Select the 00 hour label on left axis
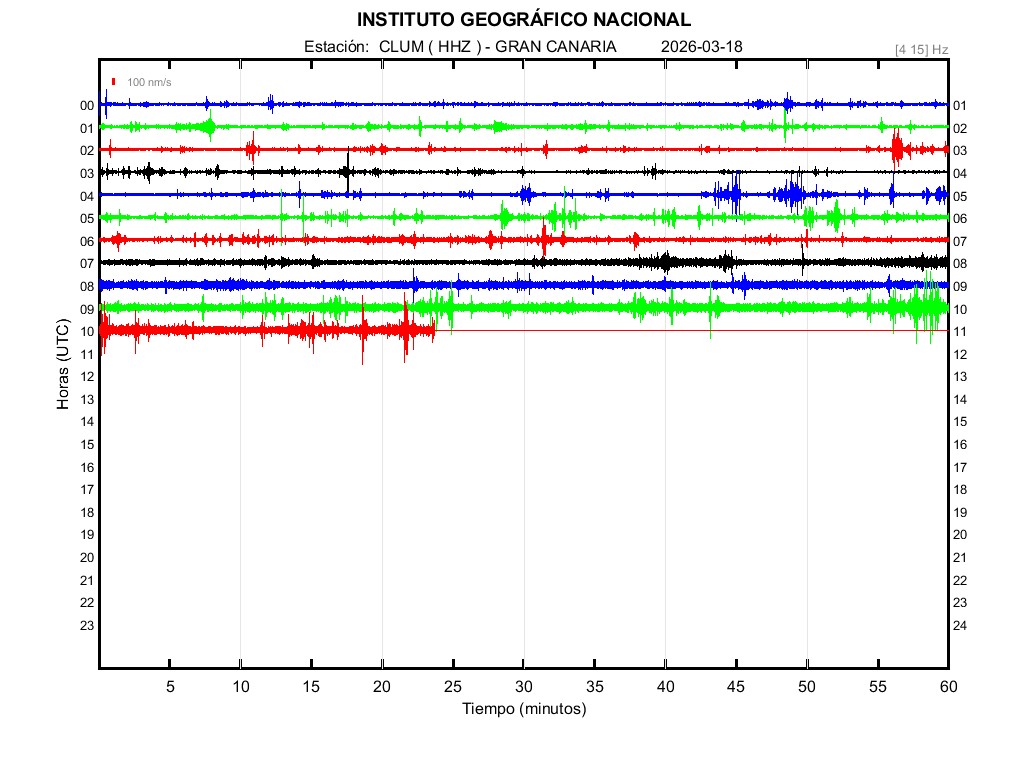The height and width of the screenshot is (768, 1024). (87, 105)
